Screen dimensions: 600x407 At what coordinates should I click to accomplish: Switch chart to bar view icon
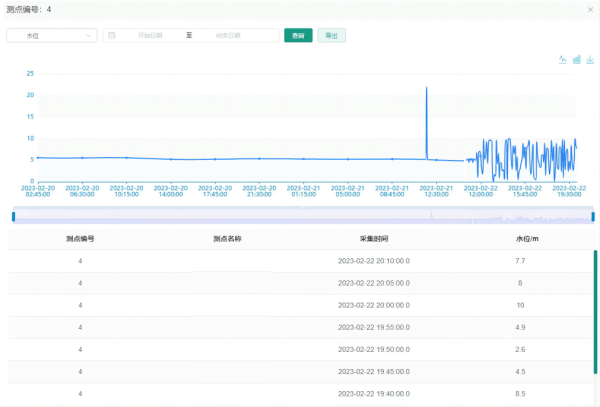pos(577,59)
